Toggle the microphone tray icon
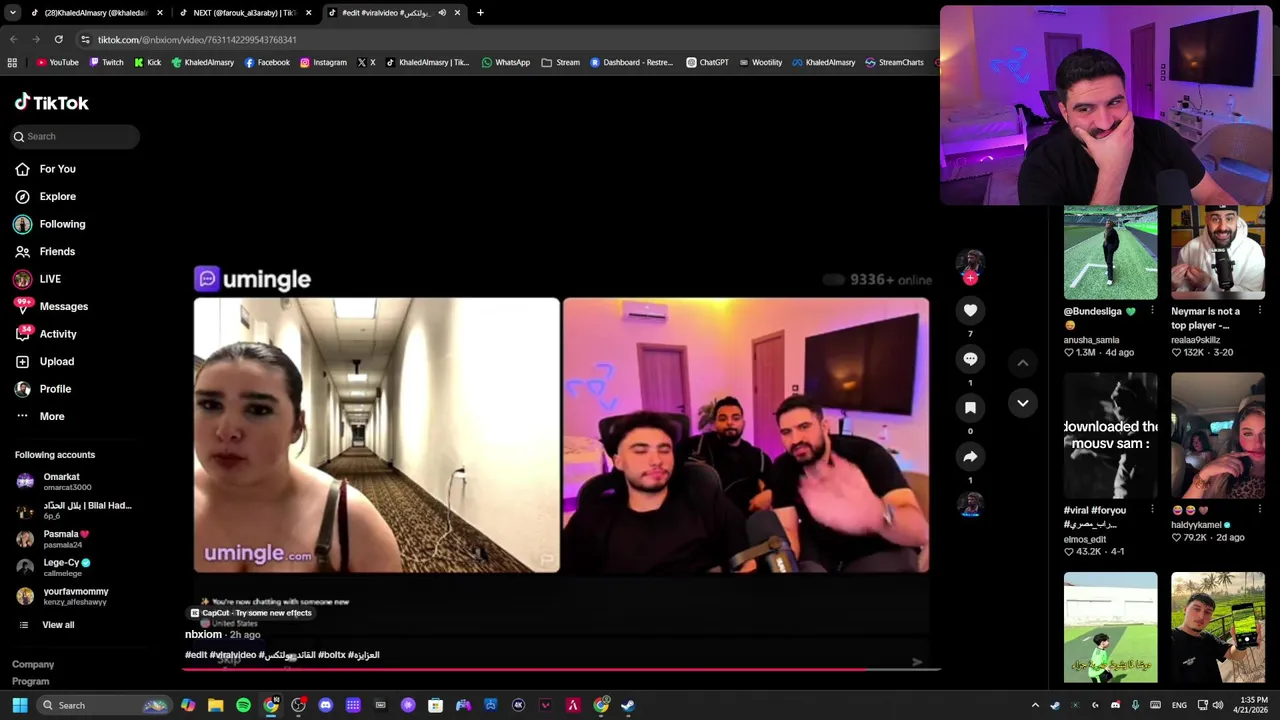The width and height of the screenshot is (1280, 720). tap(1136, 705)
